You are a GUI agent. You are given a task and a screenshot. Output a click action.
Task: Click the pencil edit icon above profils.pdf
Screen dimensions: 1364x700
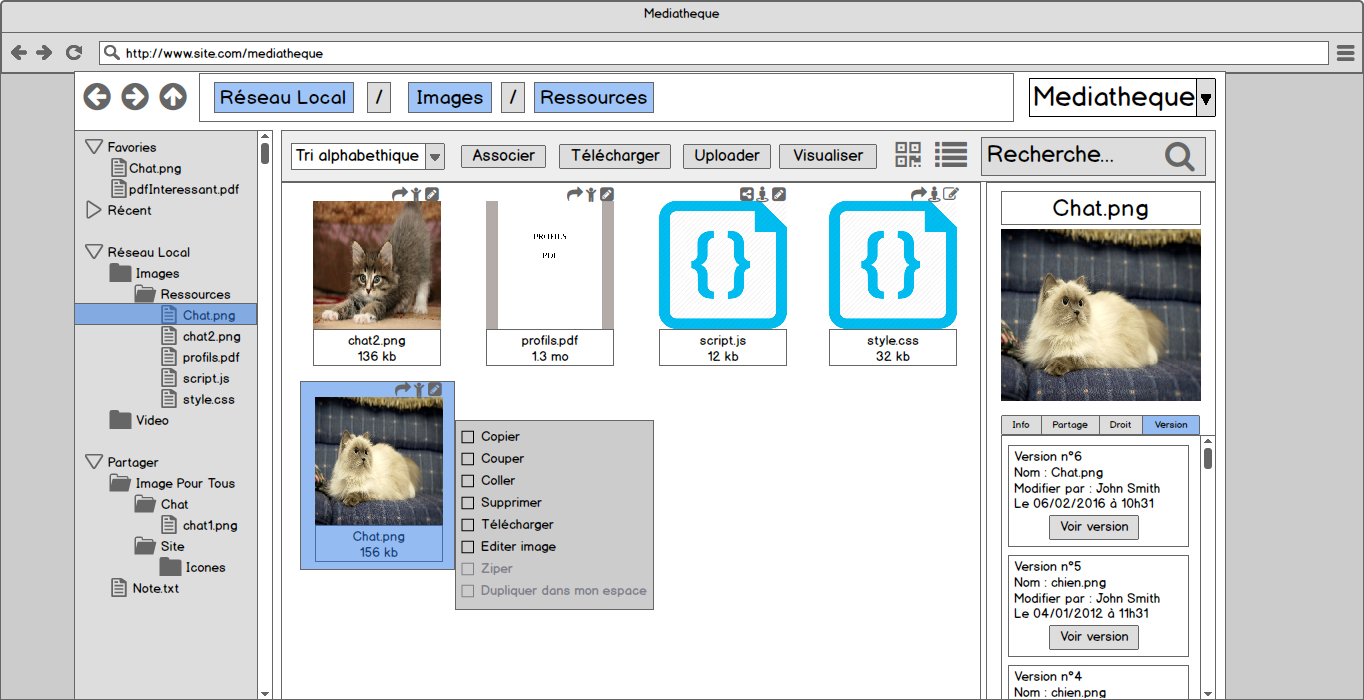(607, 194)
